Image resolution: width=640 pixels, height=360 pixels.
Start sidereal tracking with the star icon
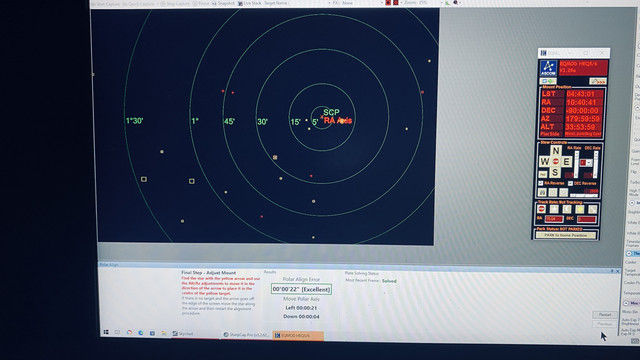pos(554,209)
